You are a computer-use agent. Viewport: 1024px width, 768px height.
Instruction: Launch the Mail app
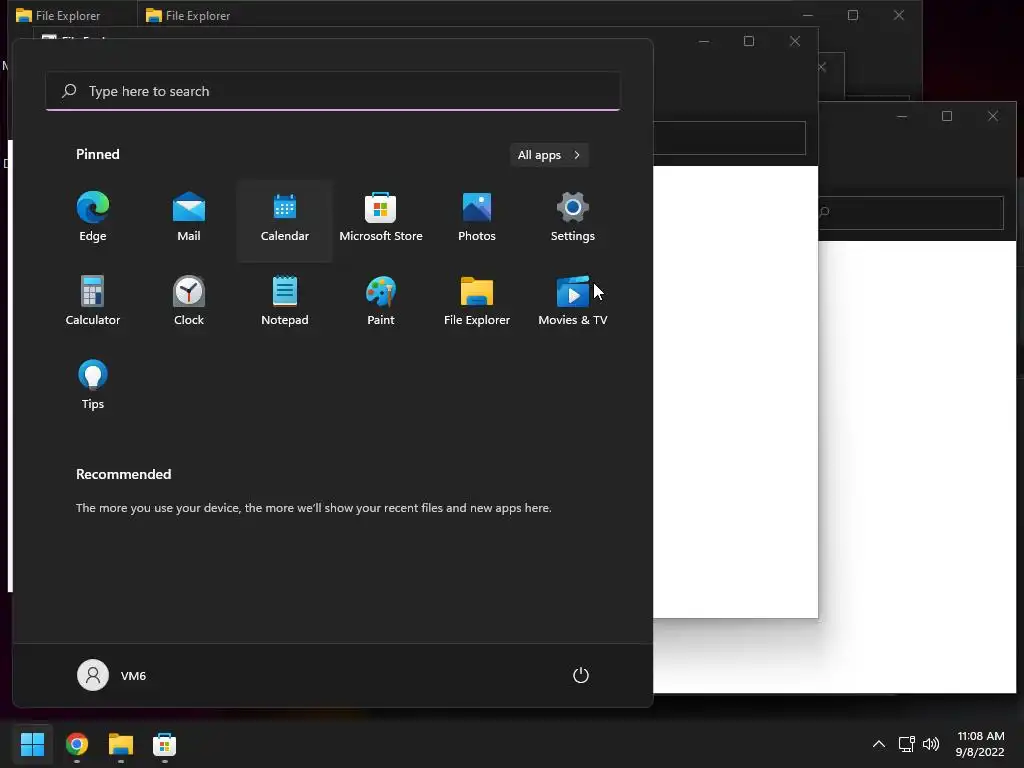tap(189, 219)
